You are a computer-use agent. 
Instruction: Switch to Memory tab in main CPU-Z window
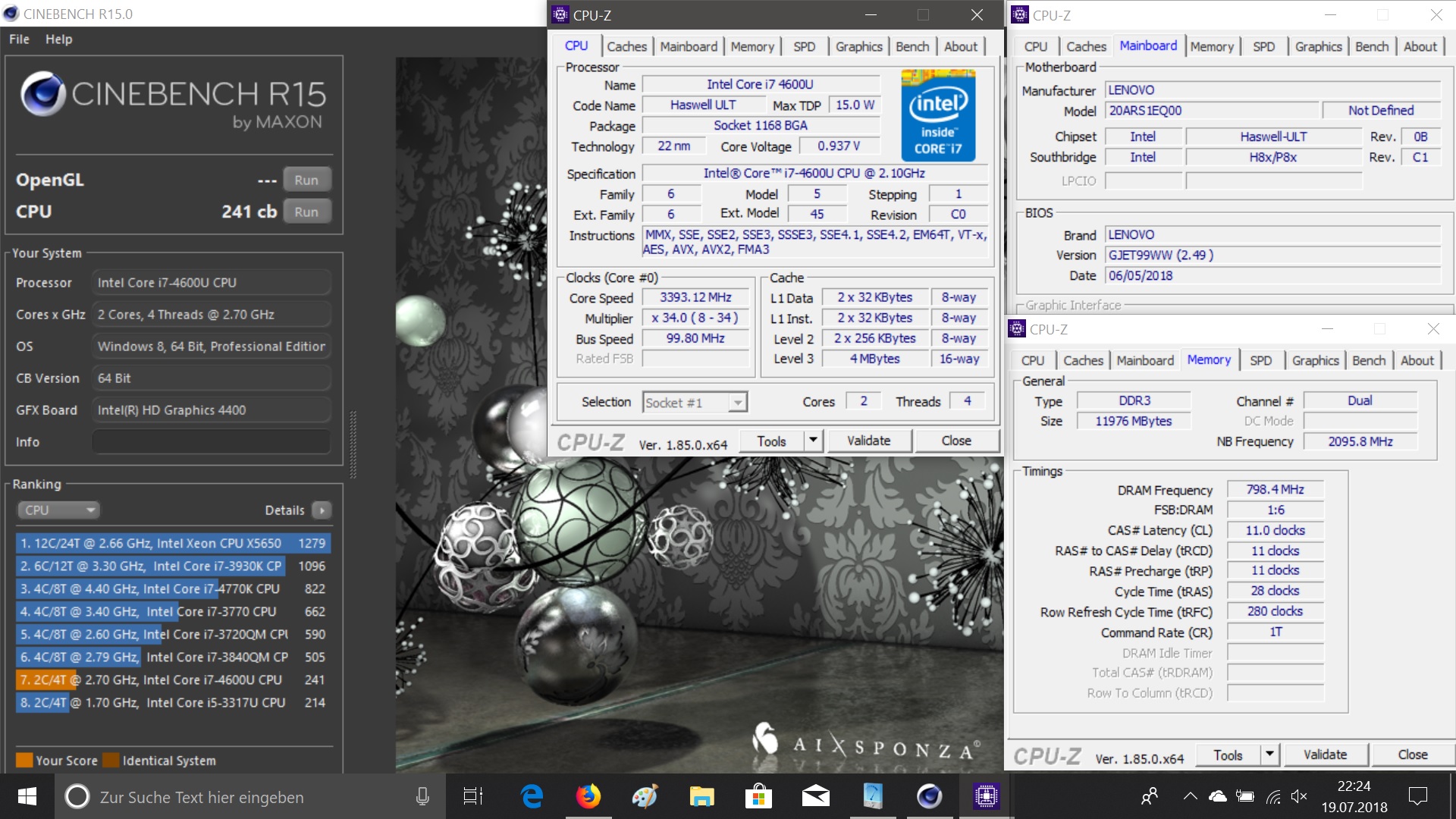point(752,46)
